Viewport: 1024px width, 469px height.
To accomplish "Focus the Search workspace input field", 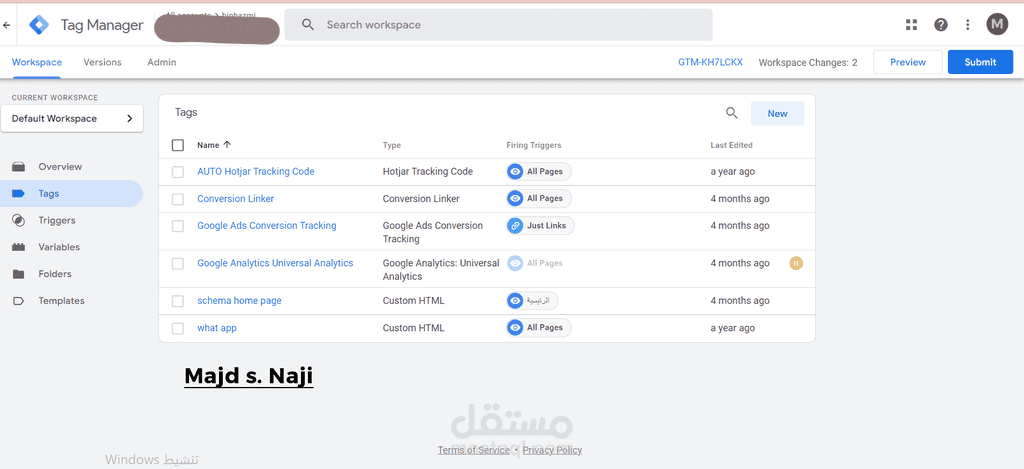I will (498, 25).
